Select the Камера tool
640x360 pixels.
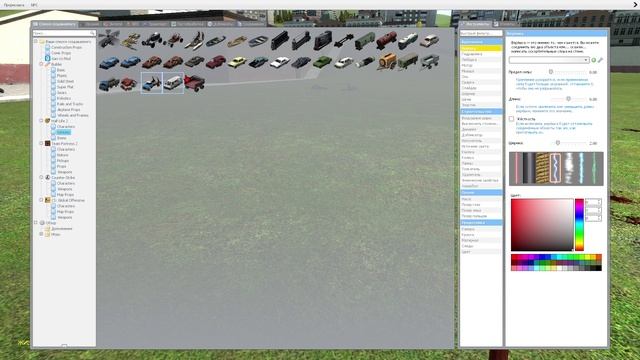tap(481, 229)
